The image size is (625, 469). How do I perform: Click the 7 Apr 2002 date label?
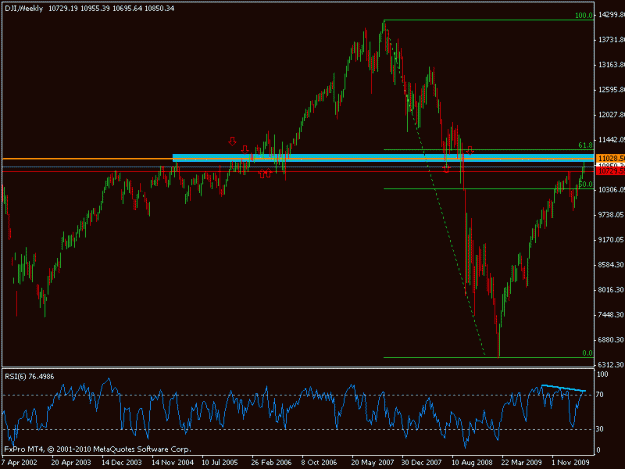coord(19,462)
